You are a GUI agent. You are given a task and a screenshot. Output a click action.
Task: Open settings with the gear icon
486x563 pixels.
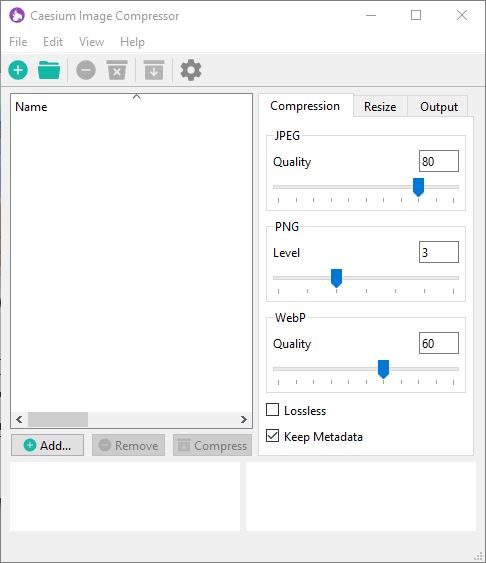click(191, 70)
